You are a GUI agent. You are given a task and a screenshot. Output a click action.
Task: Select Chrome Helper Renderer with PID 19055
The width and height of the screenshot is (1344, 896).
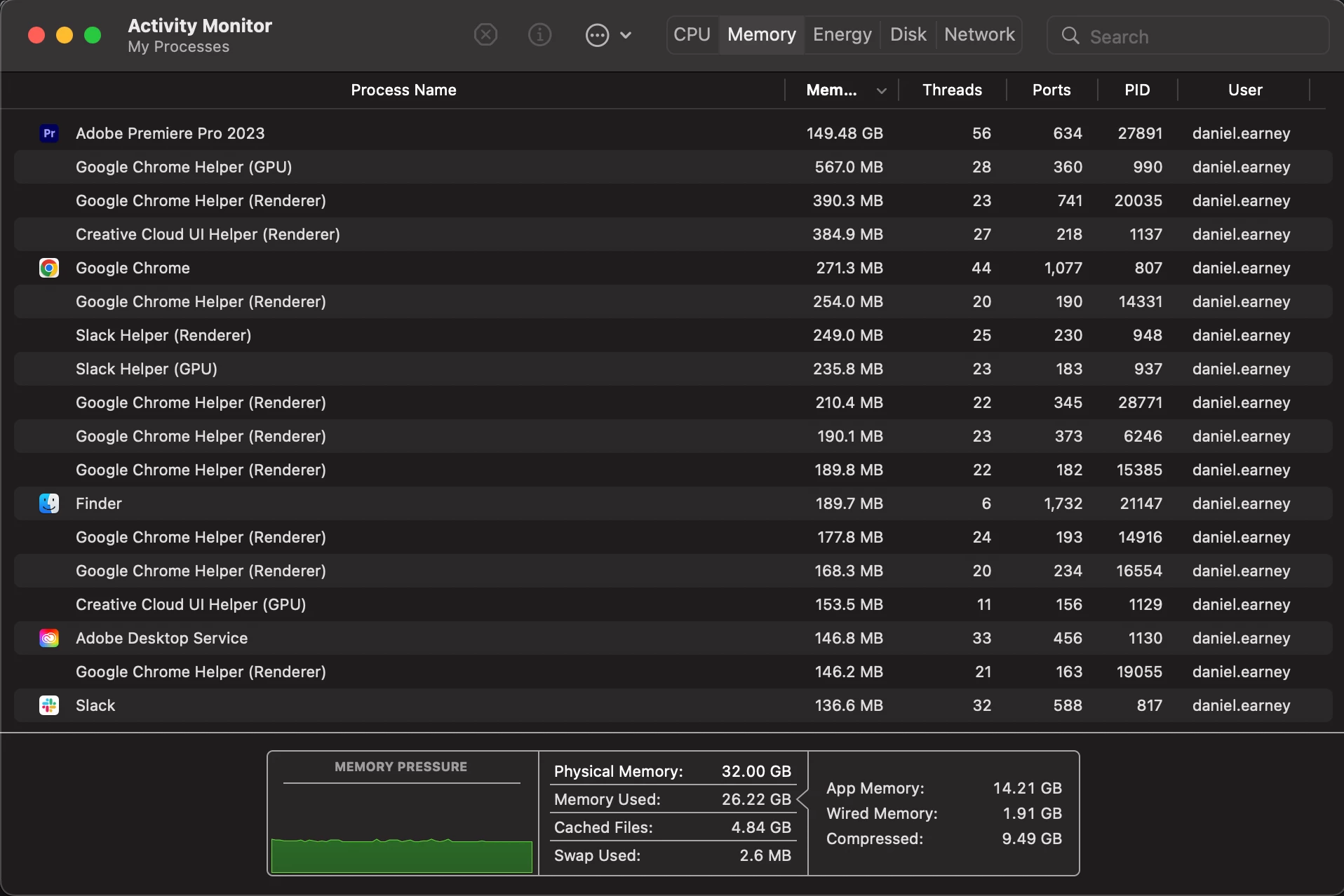tap(673, 672)
